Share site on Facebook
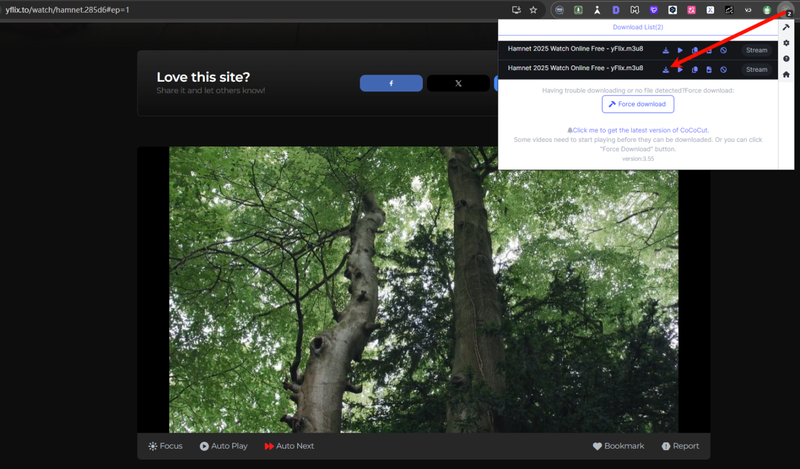 (391, 83)
